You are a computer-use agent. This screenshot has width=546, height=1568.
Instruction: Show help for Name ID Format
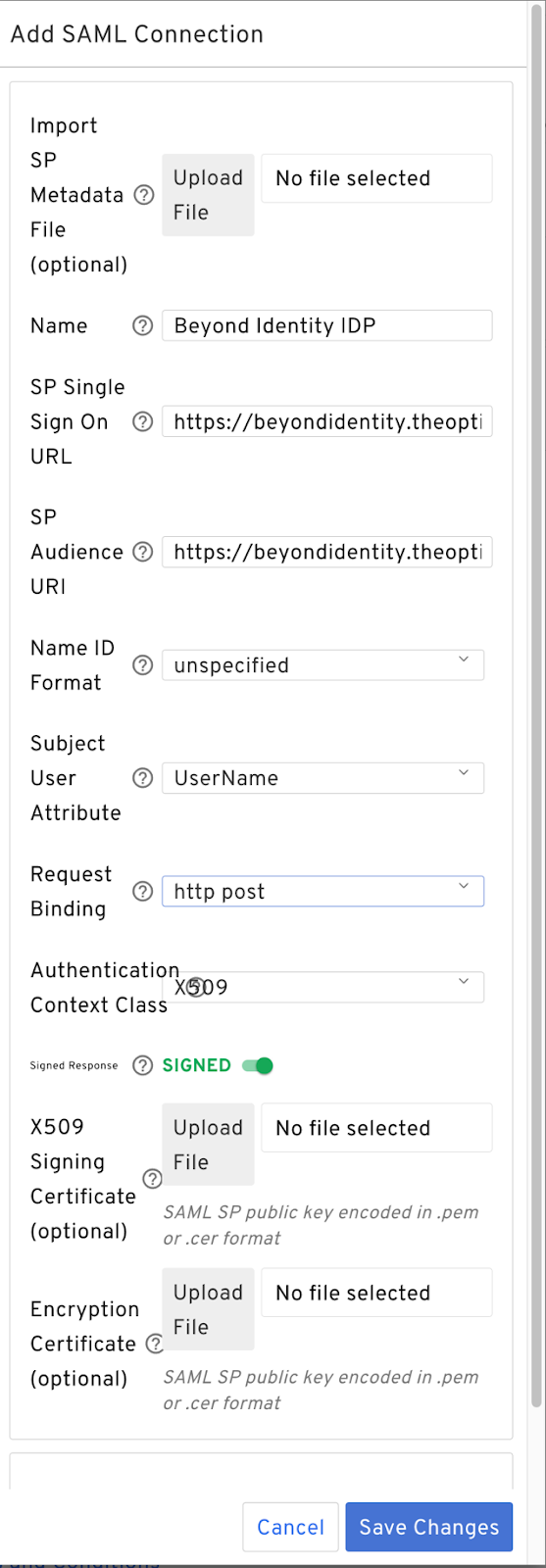click(x=143, y=665)
